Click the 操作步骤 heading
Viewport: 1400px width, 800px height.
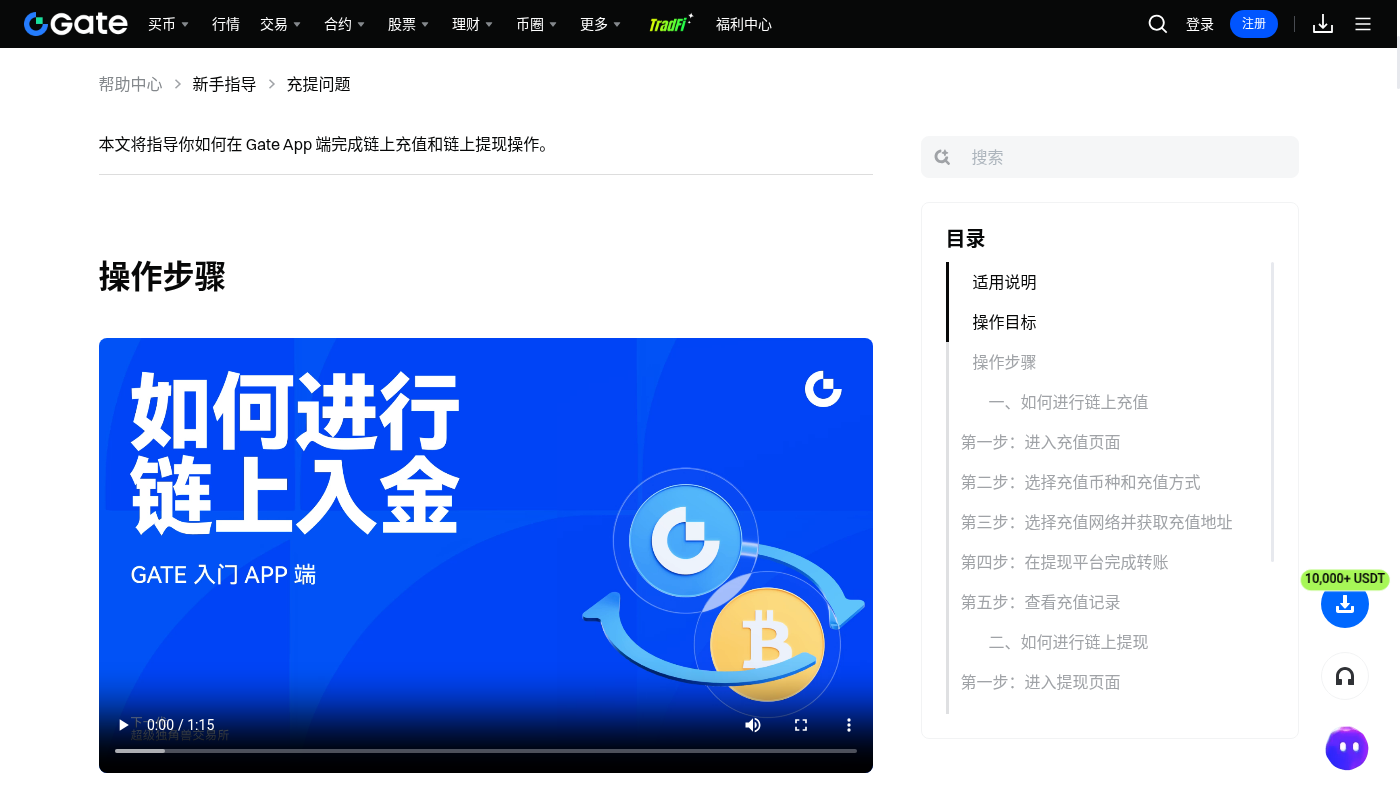[x=162, y=276]
